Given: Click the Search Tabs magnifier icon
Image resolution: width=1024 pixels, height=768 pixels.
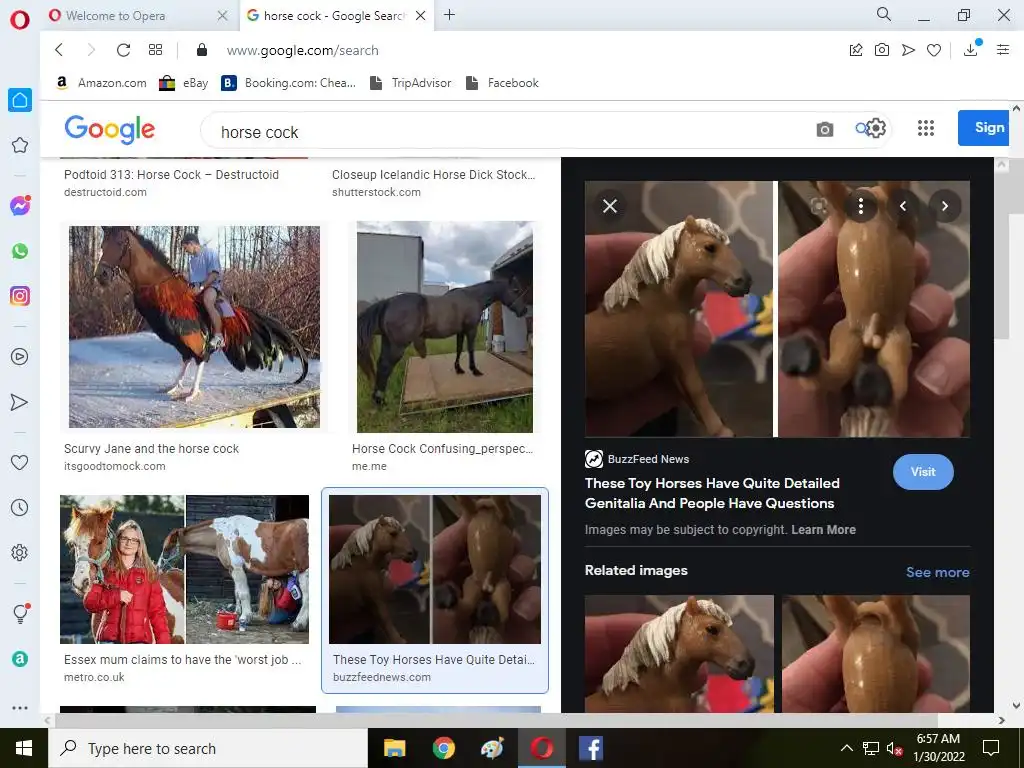Looking at the screenshot, I should coord(884,14).
